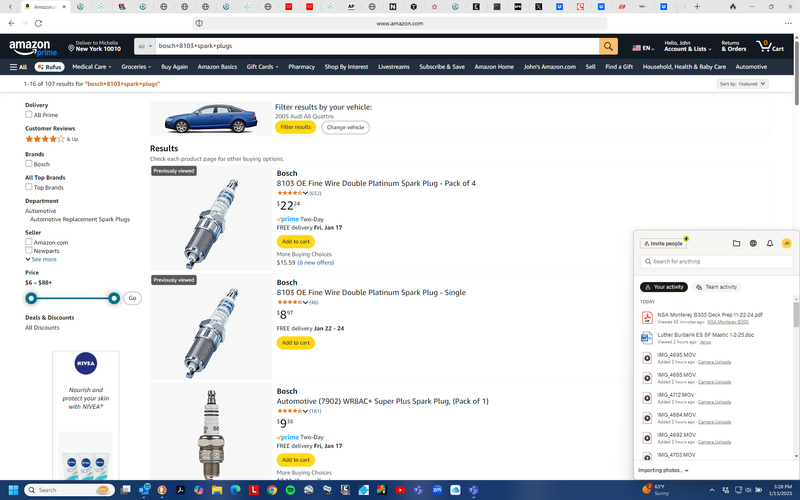Click the globe icon in Dropbox panel
Viewport: 800px width, 500px height.
pos(753,243)
